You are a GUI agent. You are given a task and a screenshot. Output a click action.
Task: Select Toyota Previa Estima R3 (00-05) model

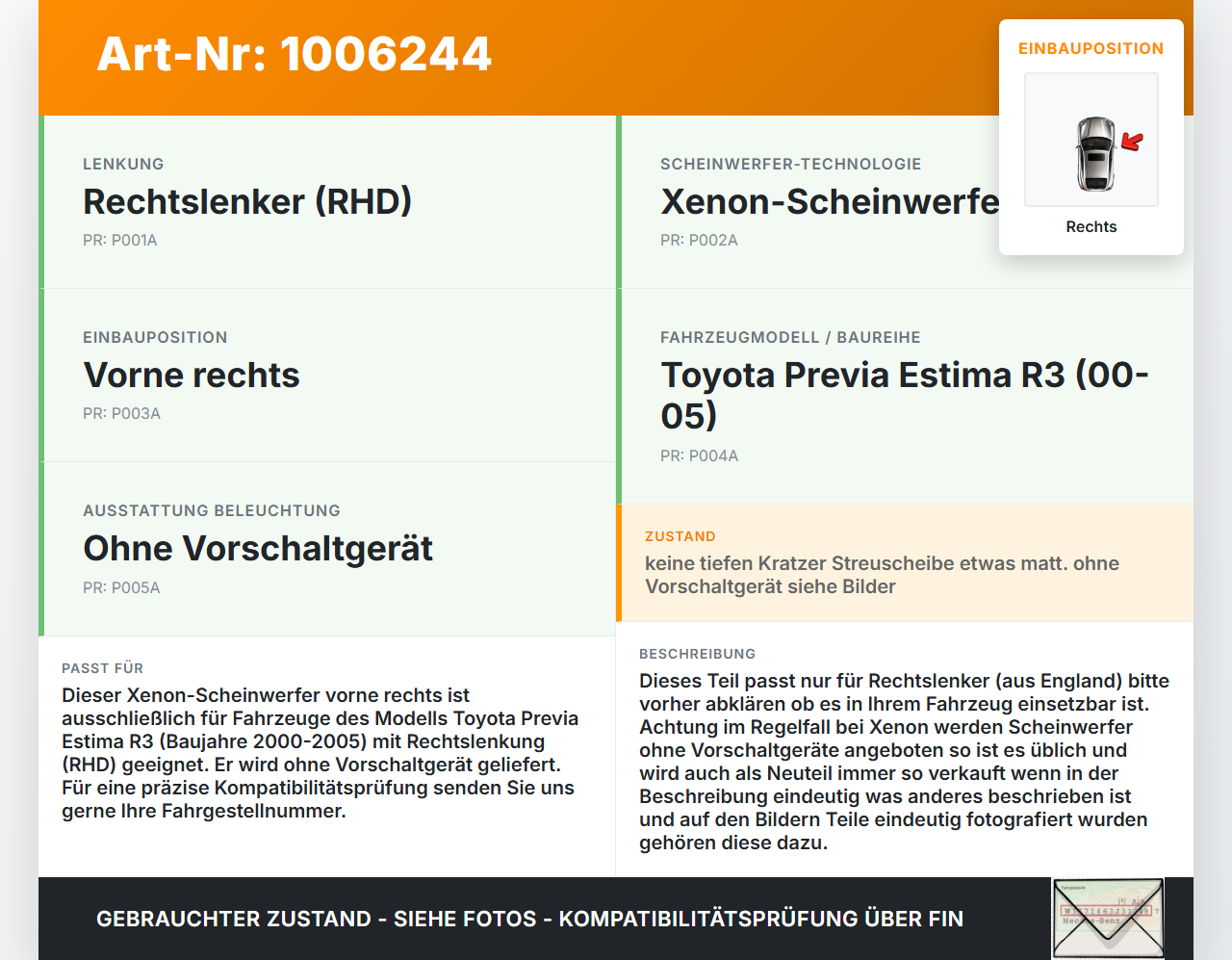[905, 395]
